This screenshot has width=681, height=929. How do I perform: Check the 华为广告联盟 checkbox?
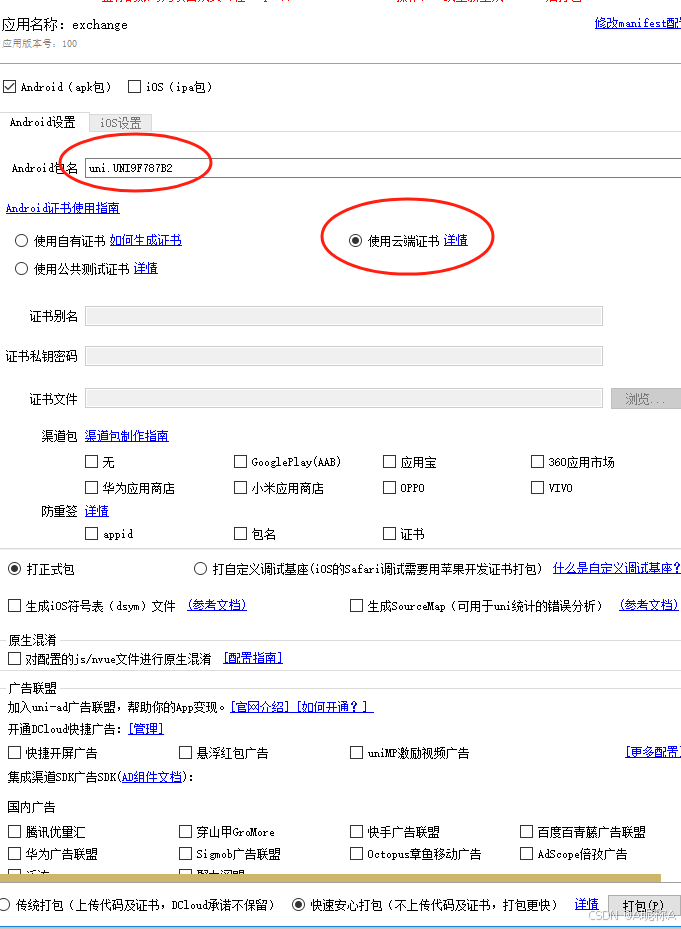pos(14,853)
